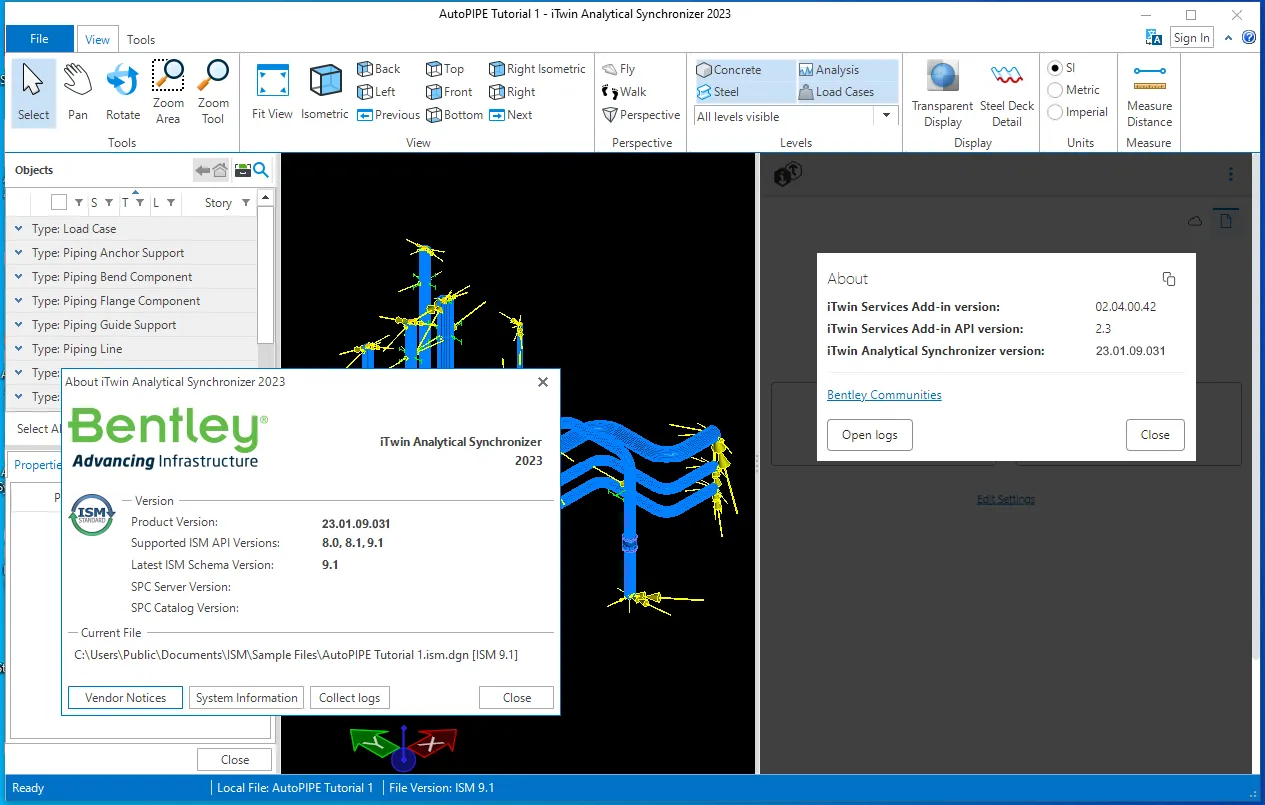The width and height of the screenshot is (1265, 805).
Task: Activate the Select tool in the ribbon
Action: [33, 92]
